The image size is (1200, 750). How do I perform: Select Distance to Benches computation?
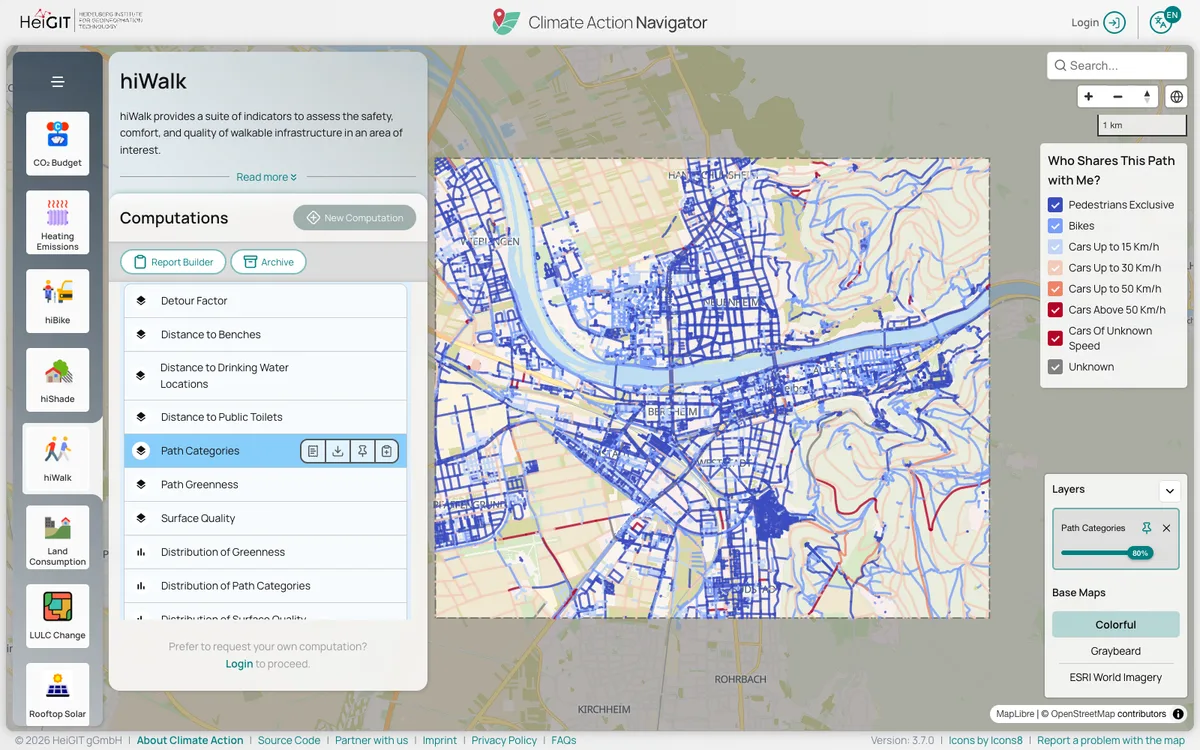[265, 335]
